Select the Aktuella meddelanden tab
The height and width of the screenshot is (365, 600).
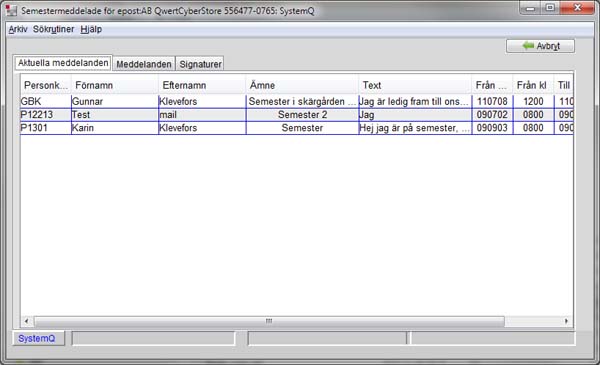pyautogui.click(x=63, y=63)
